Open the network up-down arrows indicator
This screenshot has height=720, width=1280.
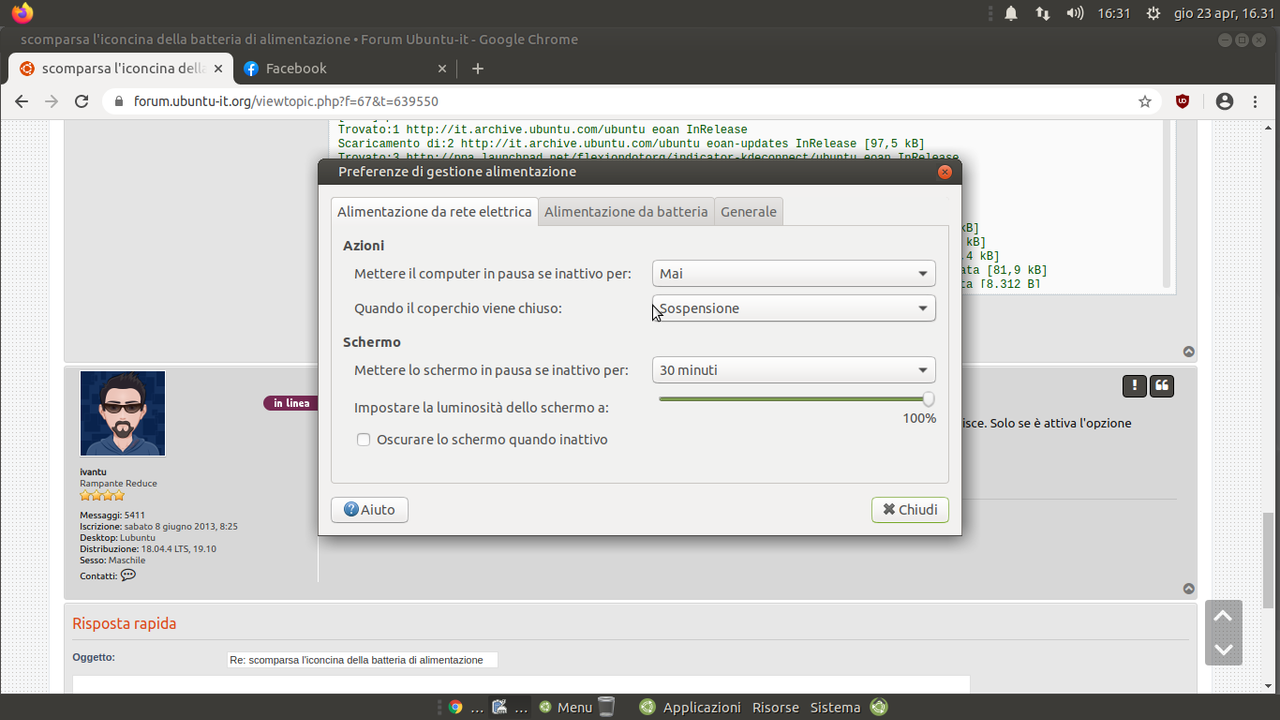tap(1042, 13)
